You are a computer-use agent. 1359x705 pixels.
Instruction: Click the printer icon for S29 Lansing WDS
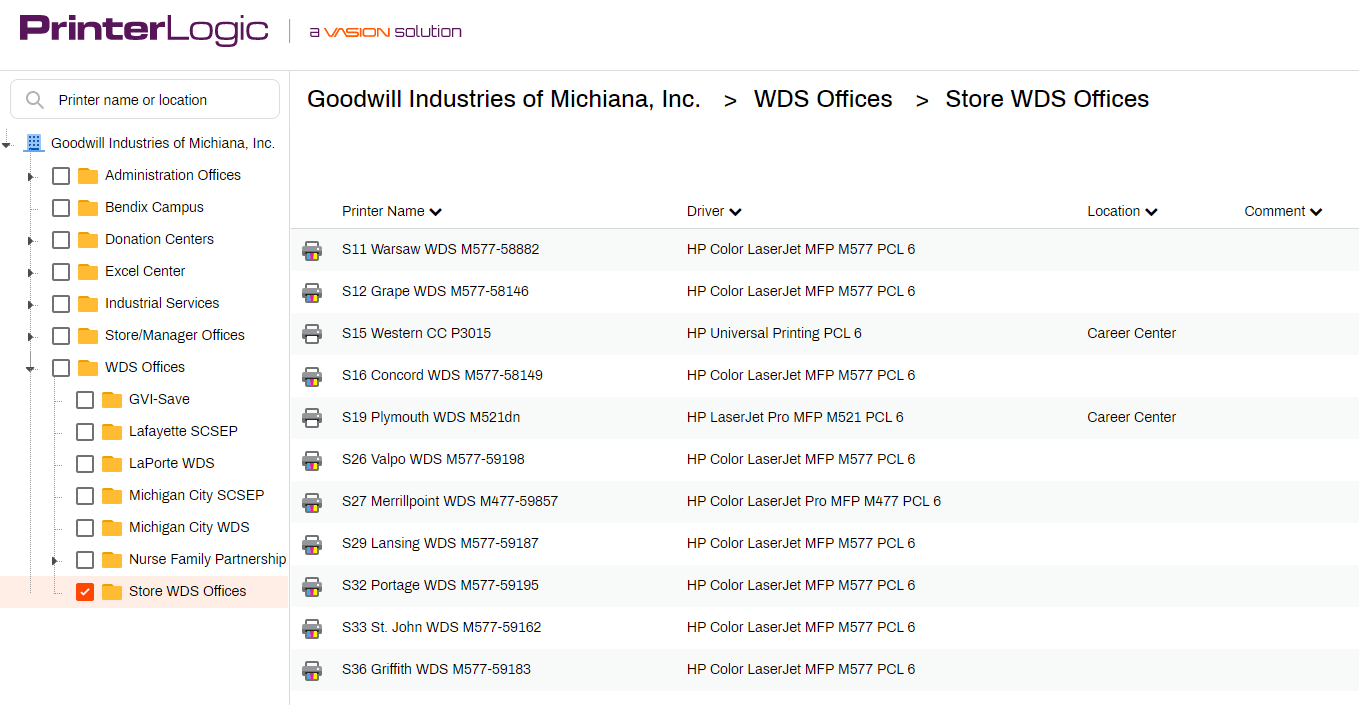click(x=312, y=544)
